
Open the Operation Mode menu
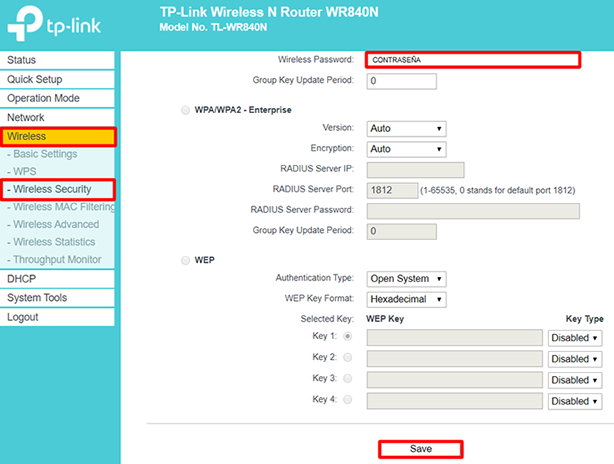click(x=57, y=98)
